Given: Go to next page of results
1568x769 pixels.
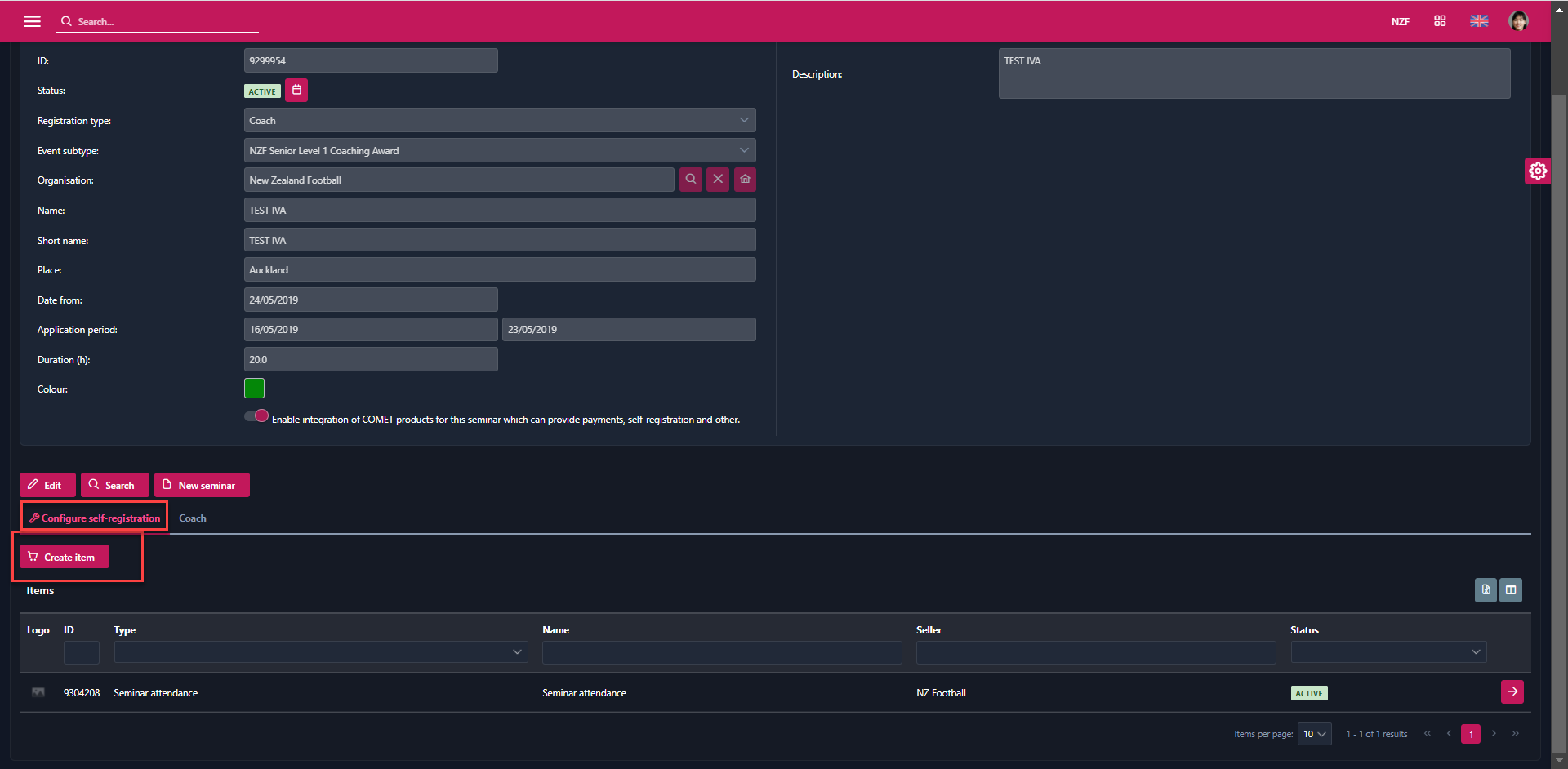Looking at the screenshot, I should click(x=1494, y=733).
